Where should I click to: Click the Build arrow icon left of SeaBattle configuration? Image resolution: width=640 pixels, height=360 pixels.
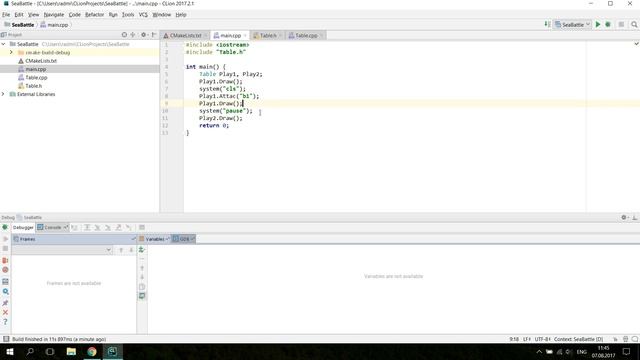547,24
